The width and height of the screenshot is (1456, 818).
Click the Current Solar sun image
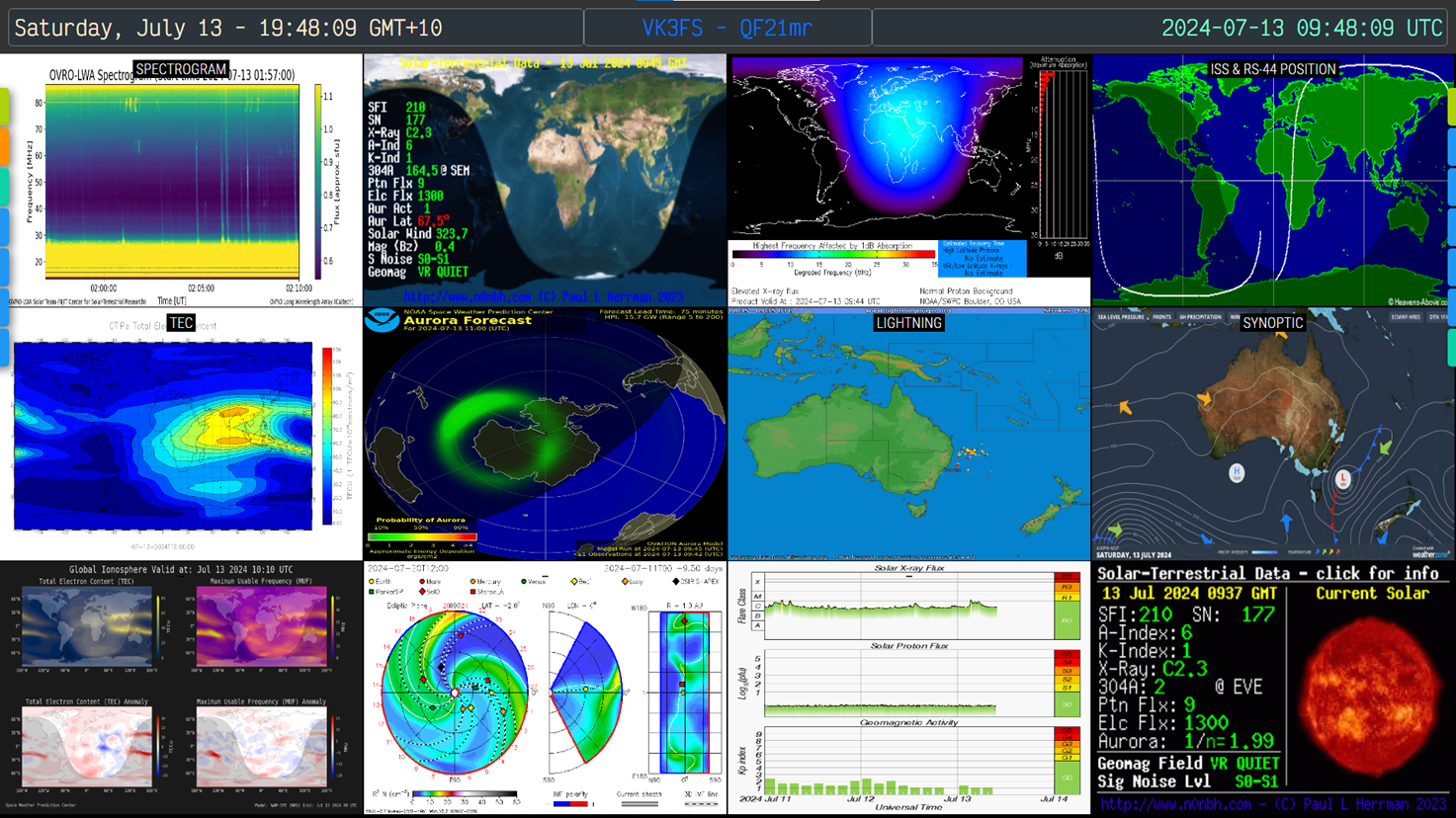tap(1370, 691)
